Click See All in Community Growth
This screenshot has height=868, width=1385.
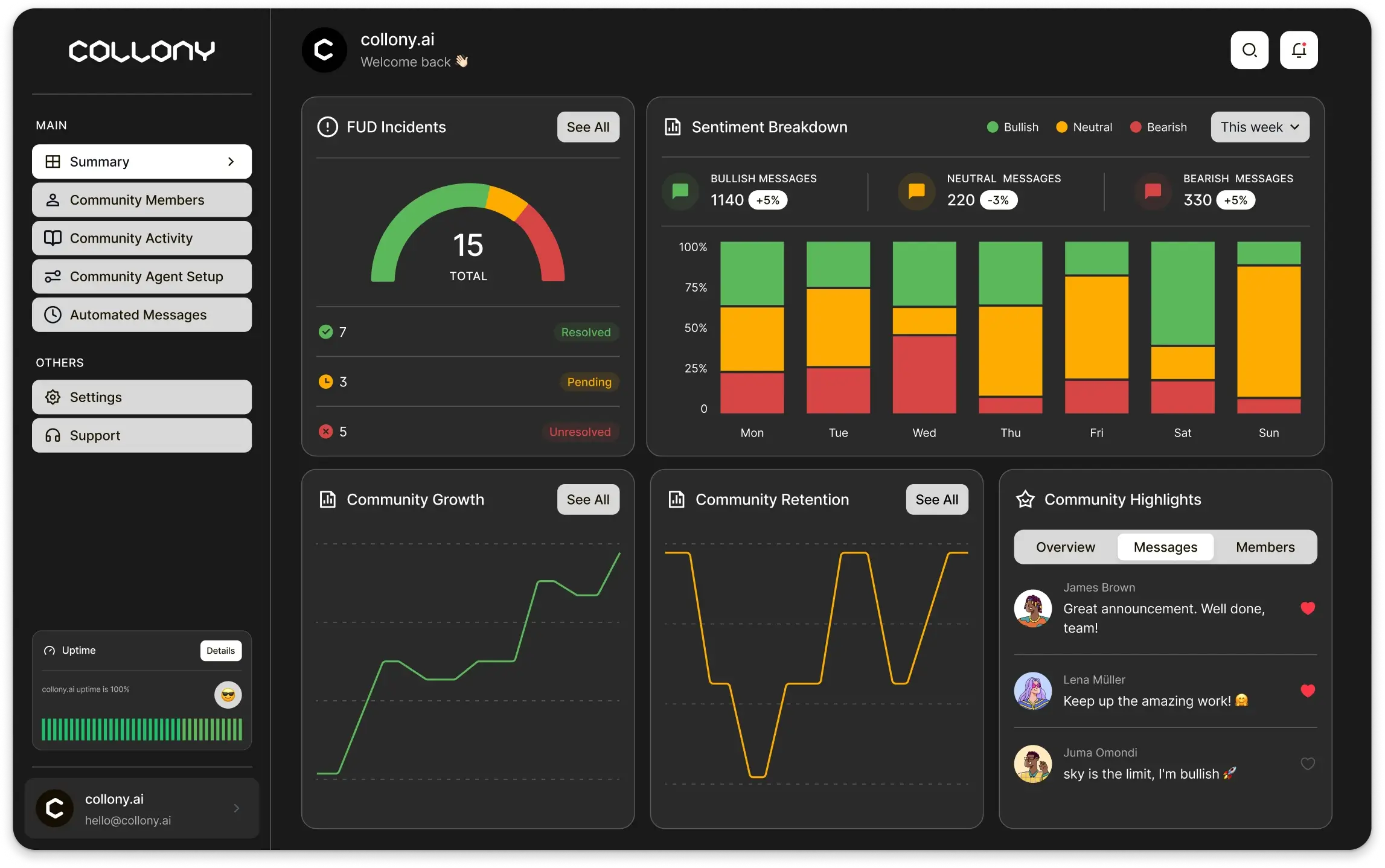point(587,499)
